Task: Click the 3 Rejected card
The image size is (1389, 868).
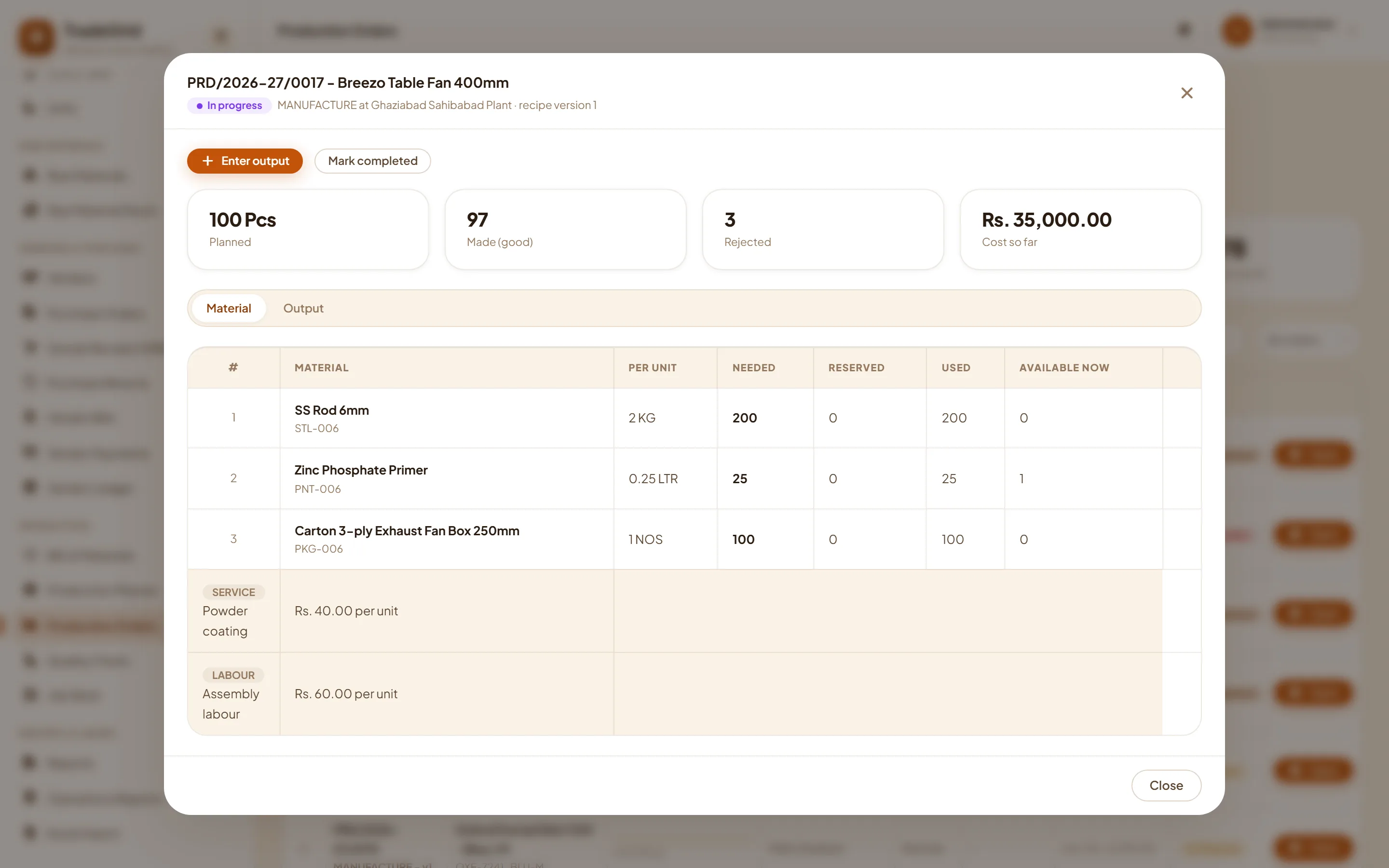Action: (x=822, y=230)
